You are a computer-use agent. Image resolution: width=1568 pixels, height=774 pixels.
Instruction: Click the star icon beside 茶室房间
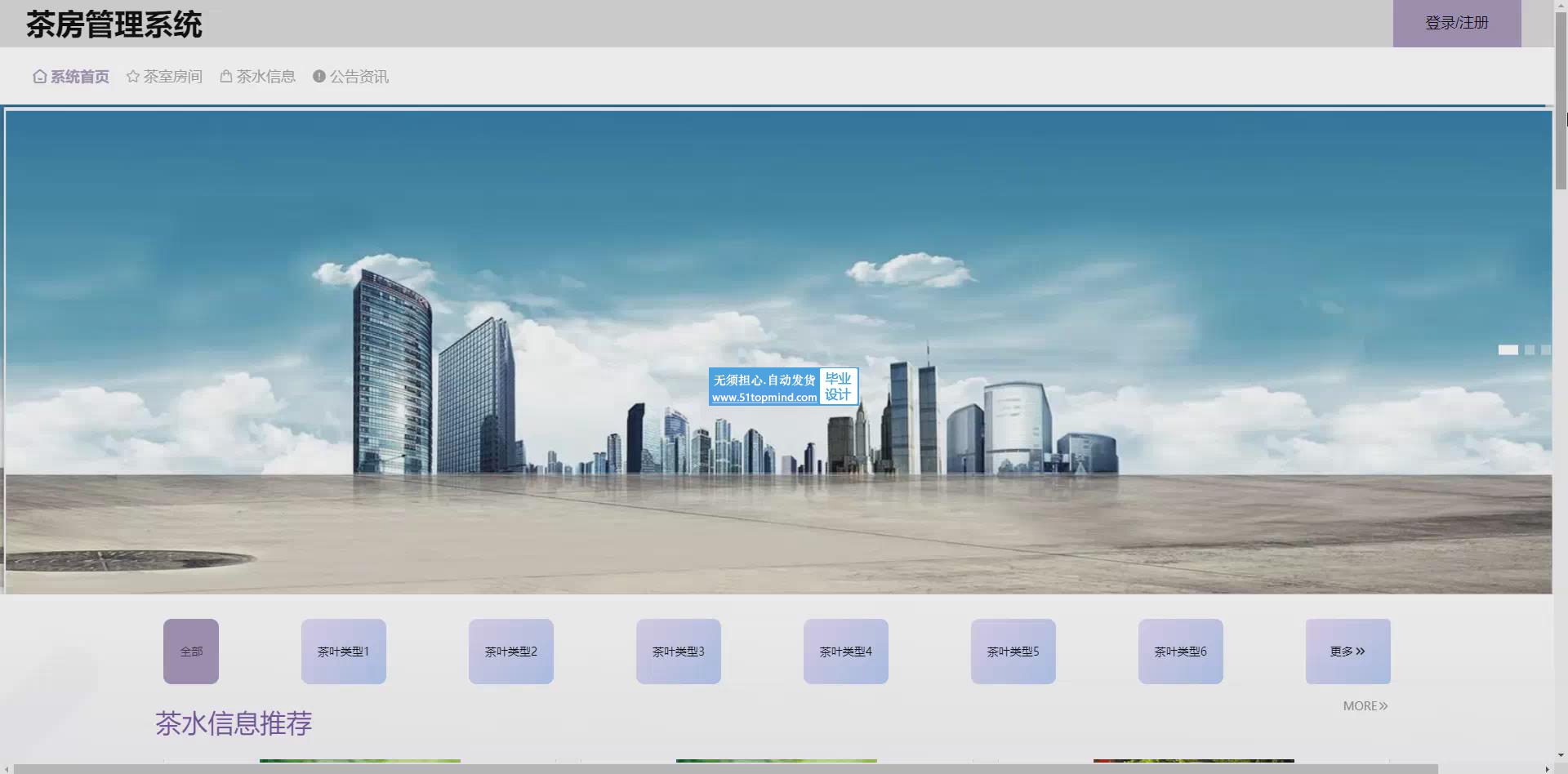click(133, 77)
